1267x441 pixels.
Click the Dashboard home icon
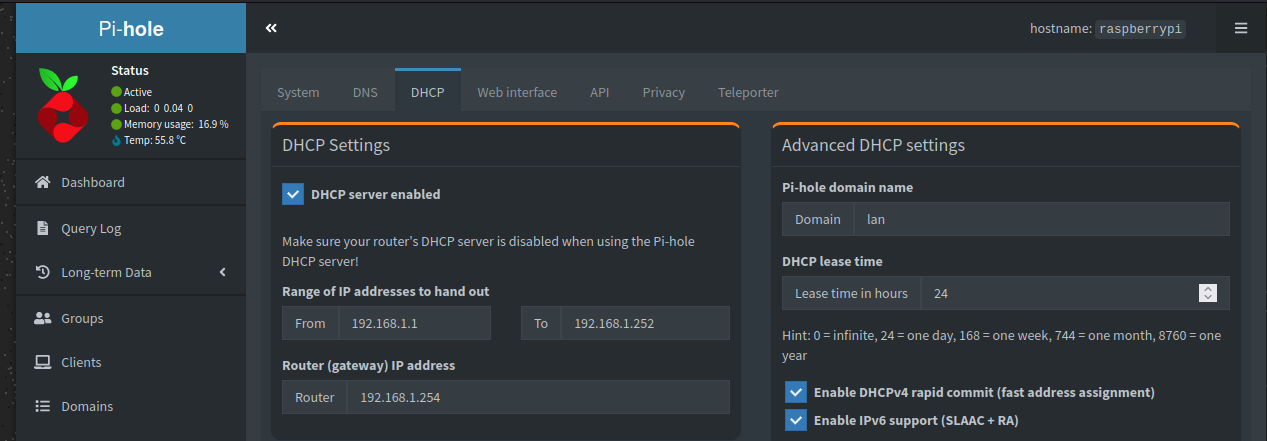coord(42,182)
